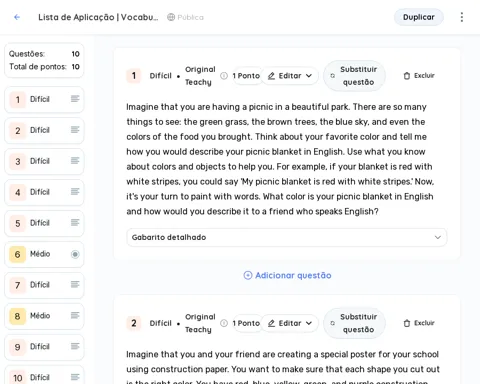Click the Original Teachy label on question 2
This screenshot has height=384, width=480.
tap(200, 323)
